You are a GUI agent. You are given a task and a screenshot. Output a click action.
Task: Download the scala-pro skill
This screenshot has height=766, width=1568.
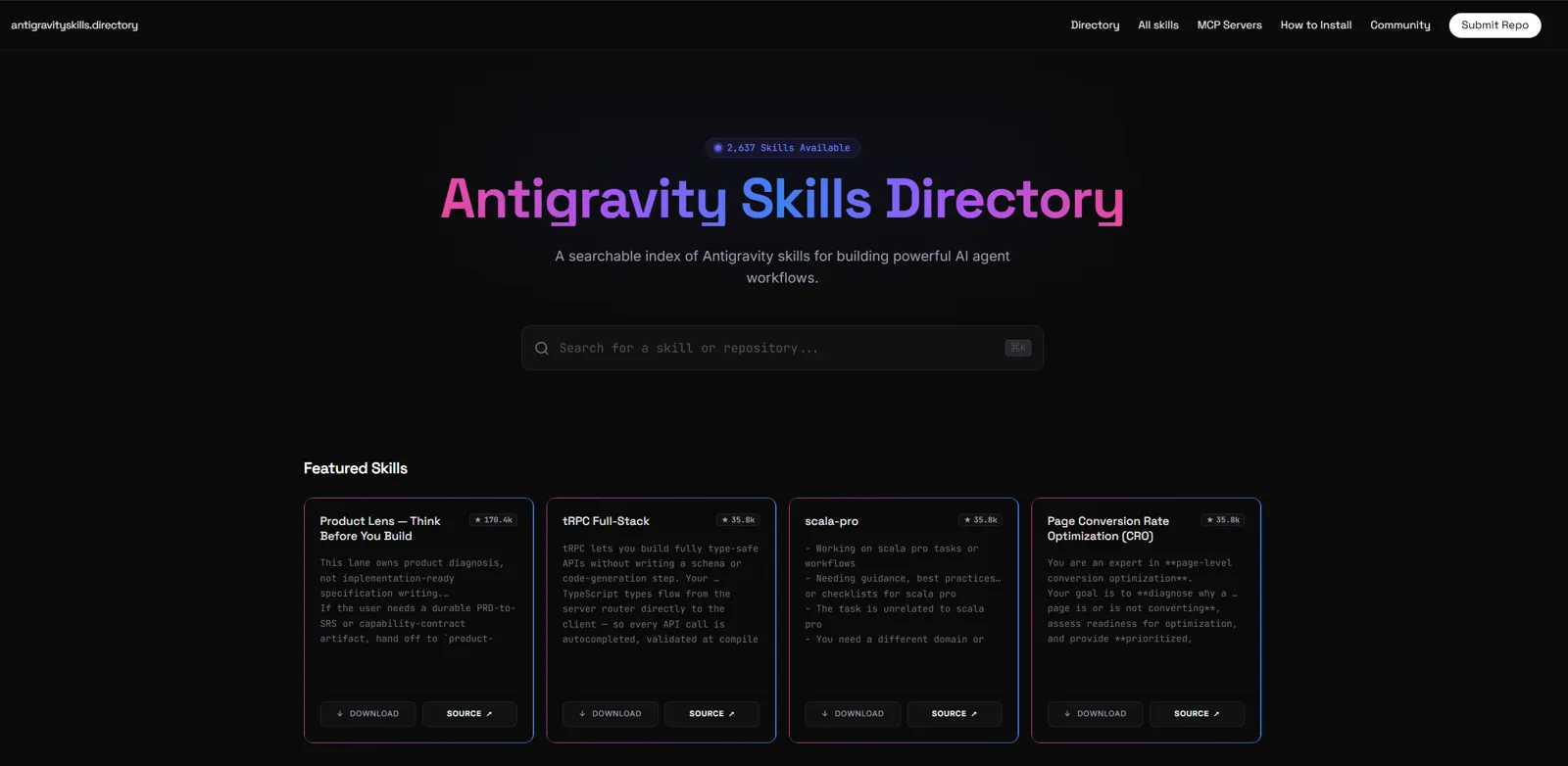853,714
